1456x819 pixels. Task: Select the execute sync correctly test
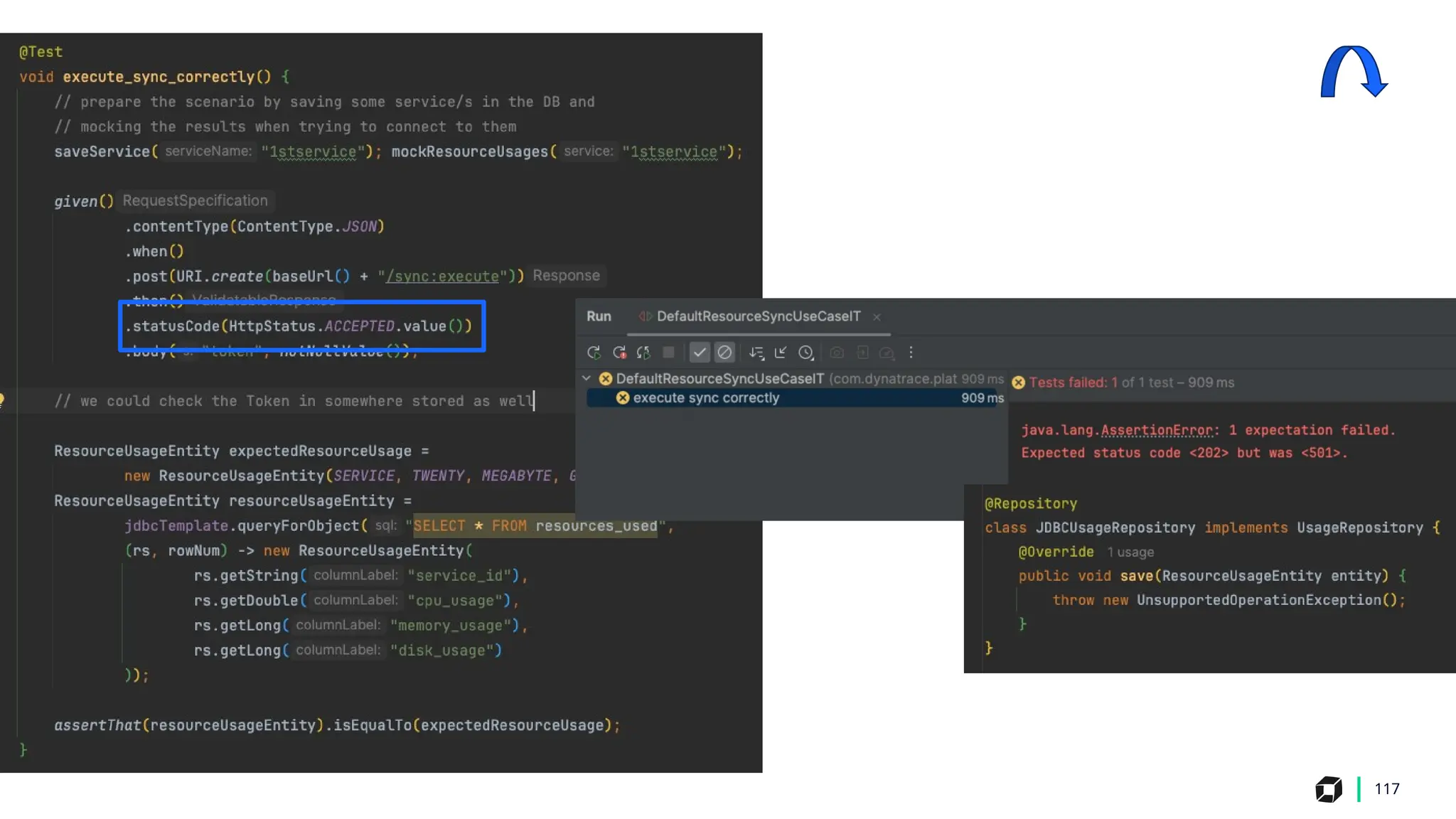(x=706, y=398)
